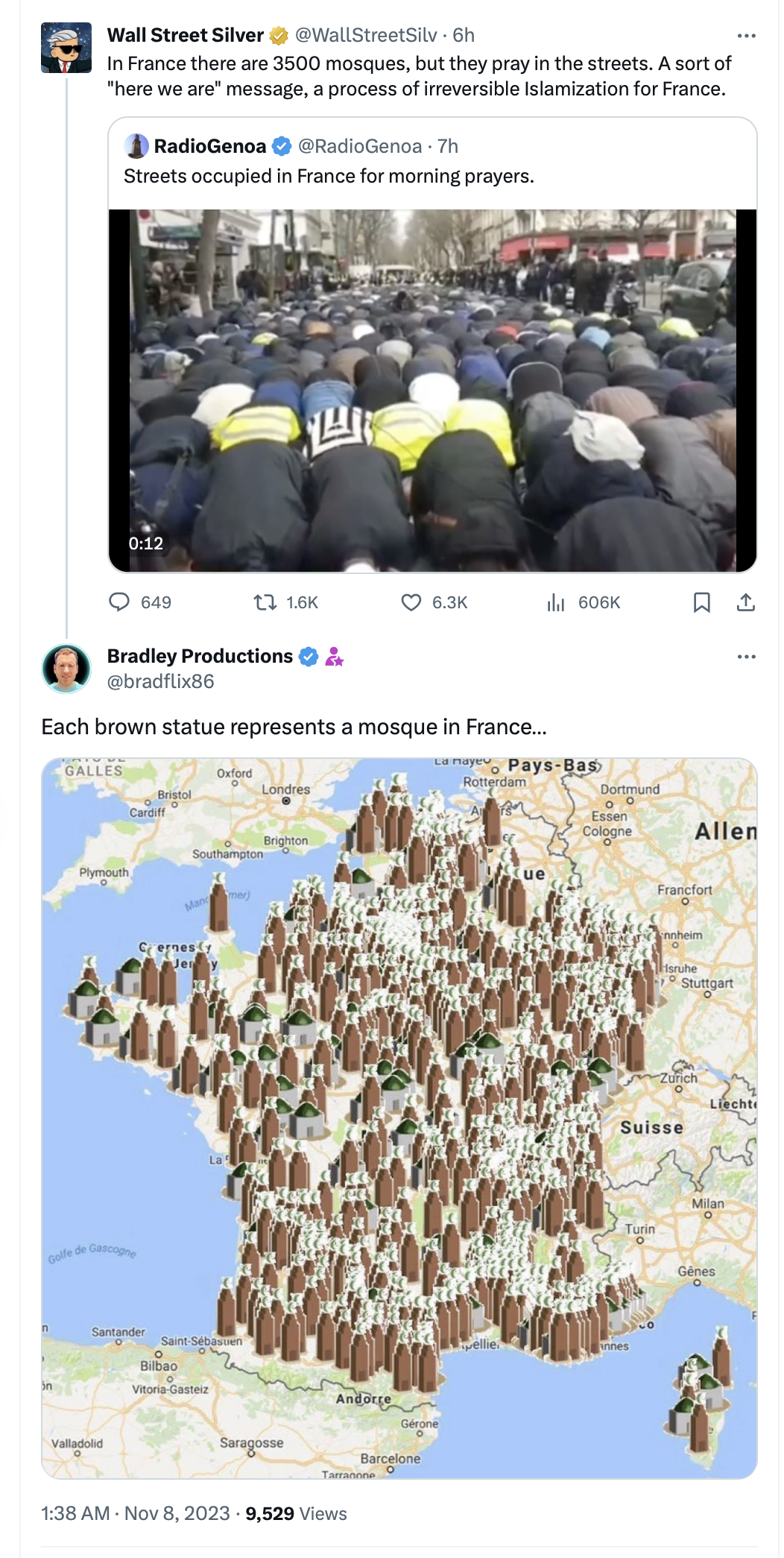This screenshot has width=784, height=1558.
Task: Click the purple subscriber badge icon
Action: (334, 656)
